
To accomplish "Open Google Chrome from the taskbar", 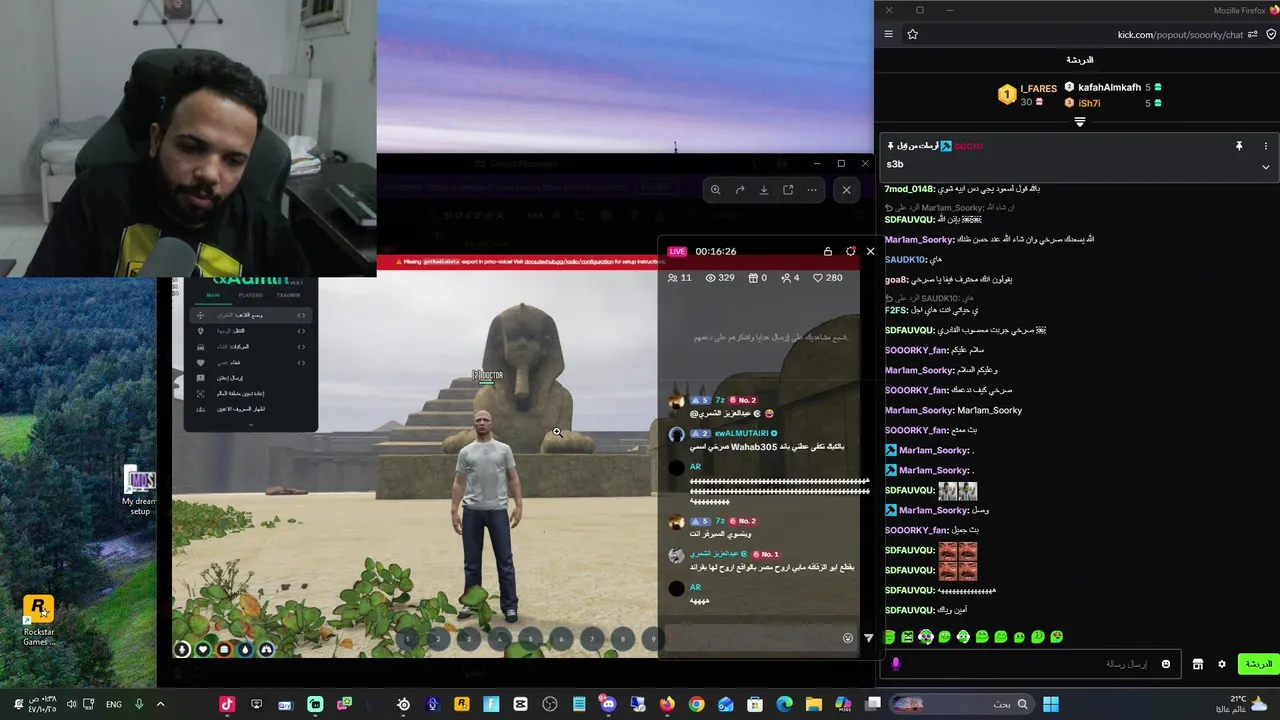I will [x=696, y=704].
